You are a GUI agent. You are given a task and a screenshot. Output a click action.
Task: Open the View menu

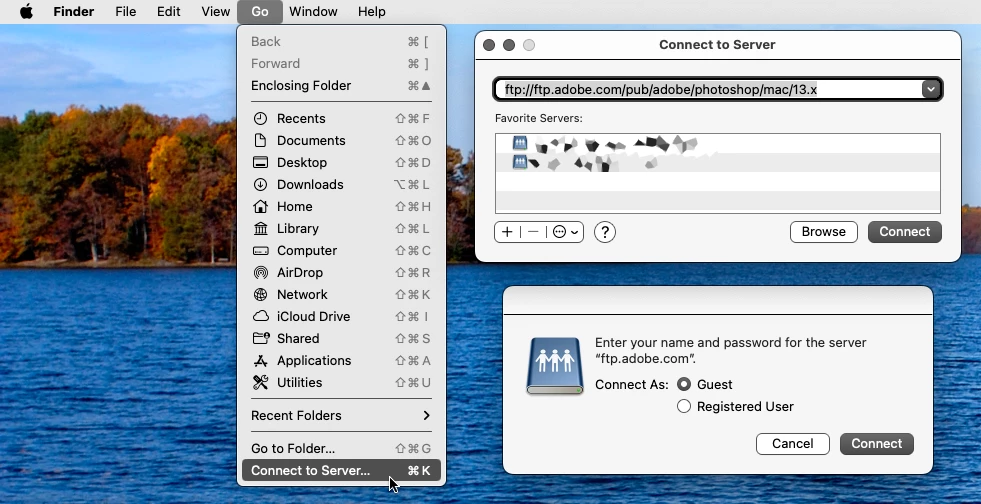click(x=215, y=11)
